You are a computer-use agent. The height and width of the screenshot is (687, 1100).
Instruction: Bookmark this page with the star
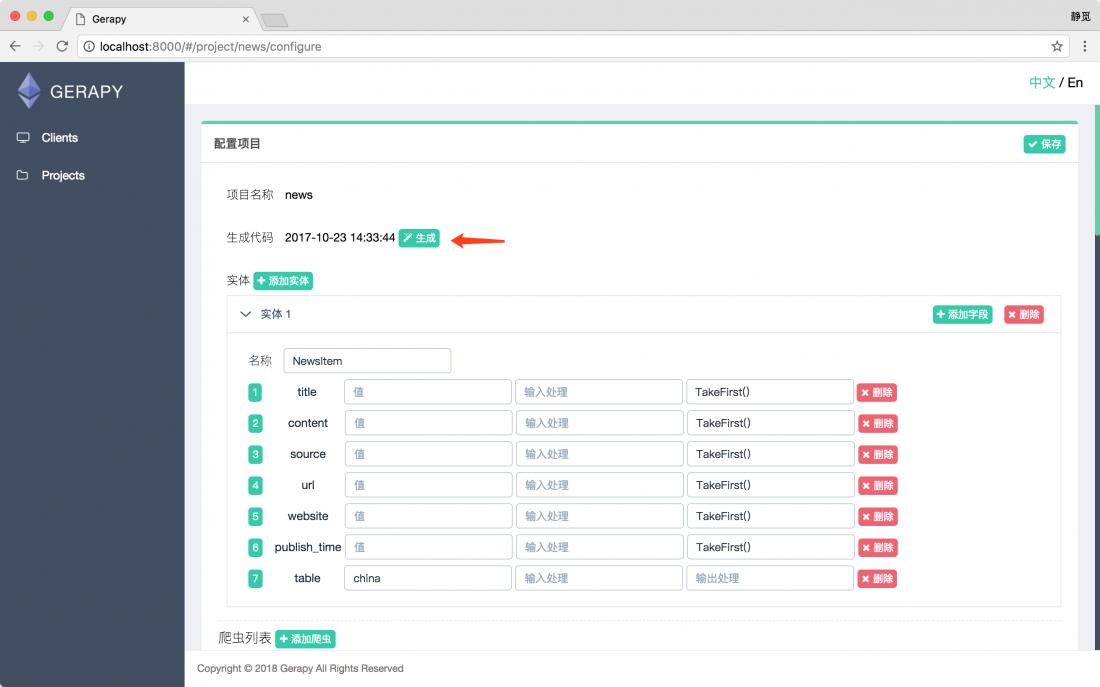[1057, 46]
